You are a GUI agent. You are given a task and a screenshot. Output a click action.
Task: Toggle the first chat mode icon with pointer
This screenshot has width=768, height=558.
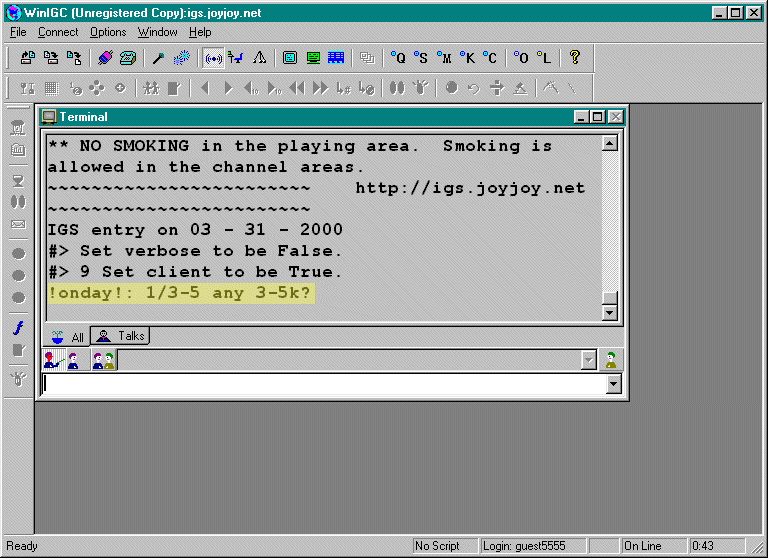(52, 361)
